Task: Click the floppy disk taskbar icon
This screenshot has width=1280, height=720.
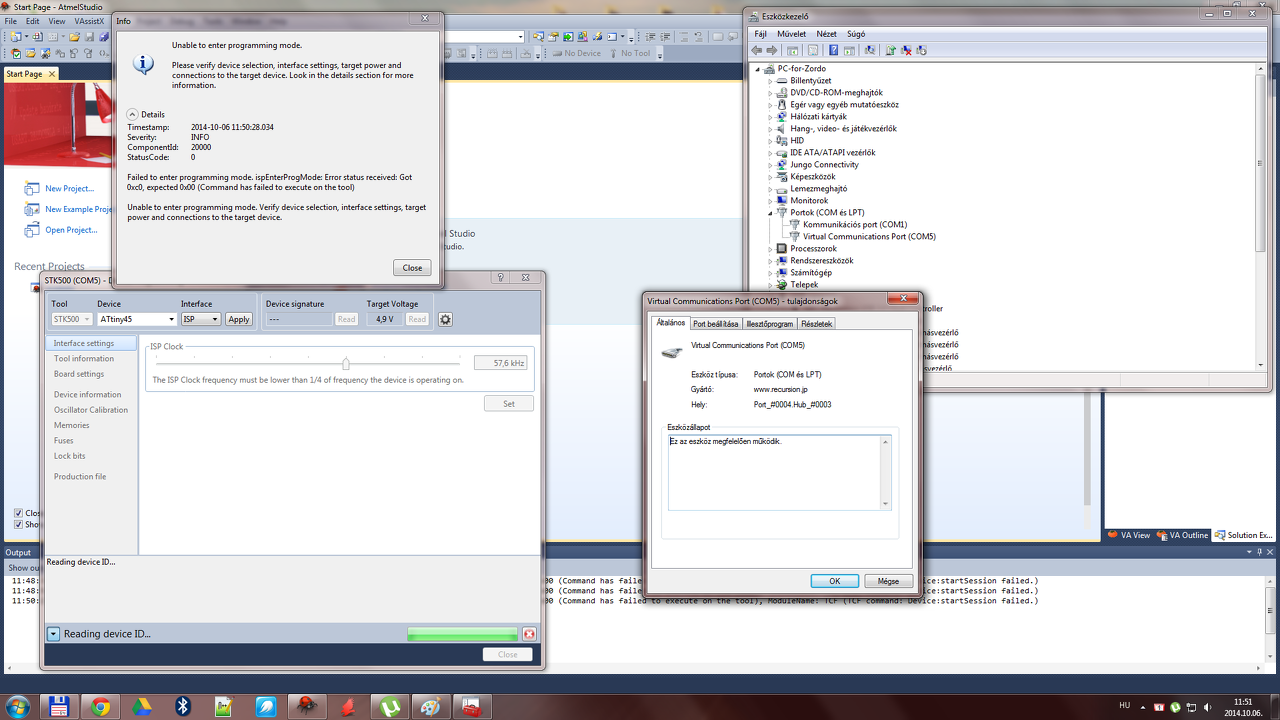Action: click(58, 706)
